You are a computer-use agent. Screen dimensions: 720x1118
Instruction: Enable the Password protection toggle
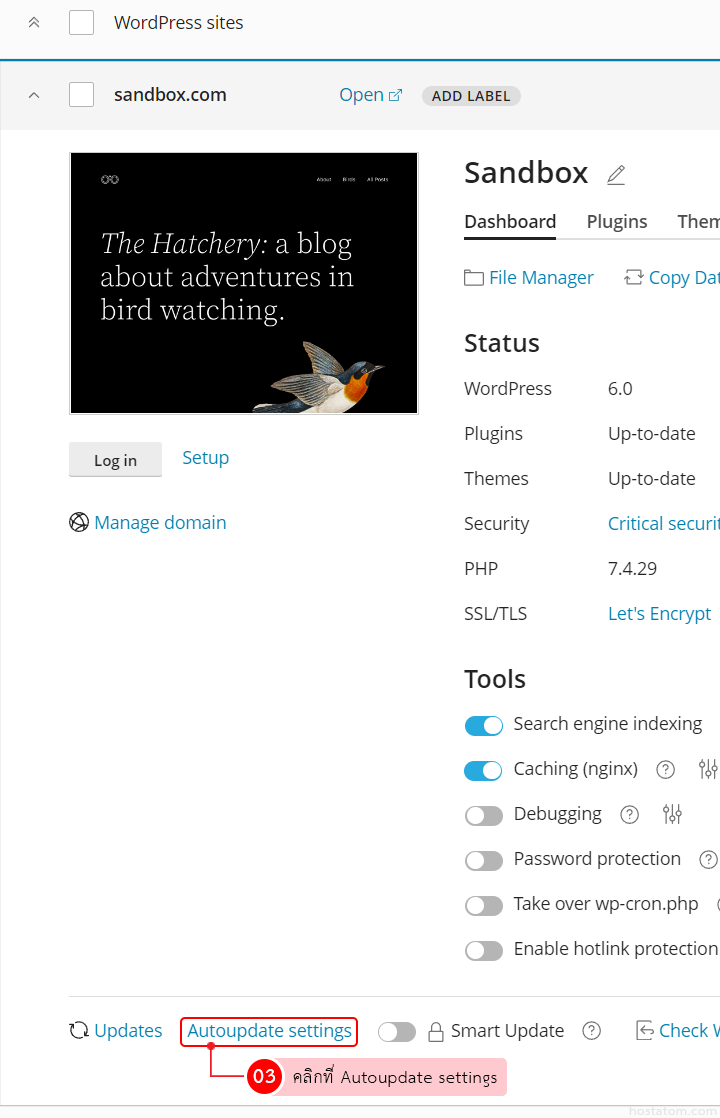tap(484, 860)
